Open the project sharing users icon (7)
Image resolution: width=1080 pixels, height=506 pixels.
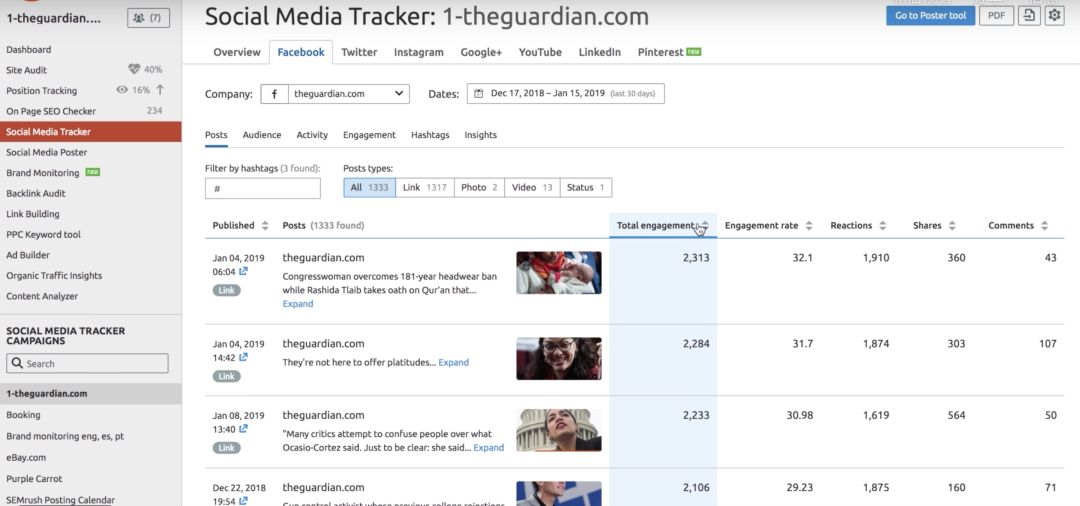[x=148, y=18]
